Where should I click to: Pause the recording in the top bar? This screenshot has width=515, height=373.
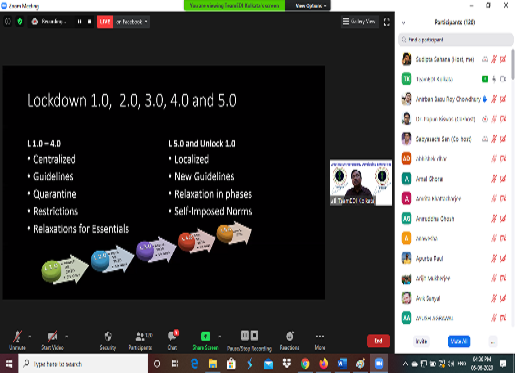point(79,22)
